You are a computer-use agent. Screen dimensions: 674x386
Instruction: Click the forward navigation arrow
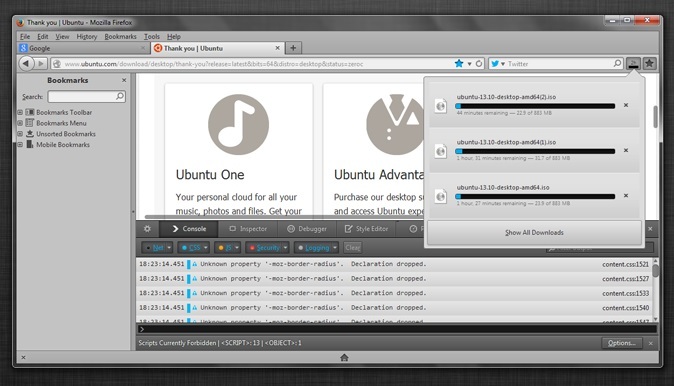(41, 64)
